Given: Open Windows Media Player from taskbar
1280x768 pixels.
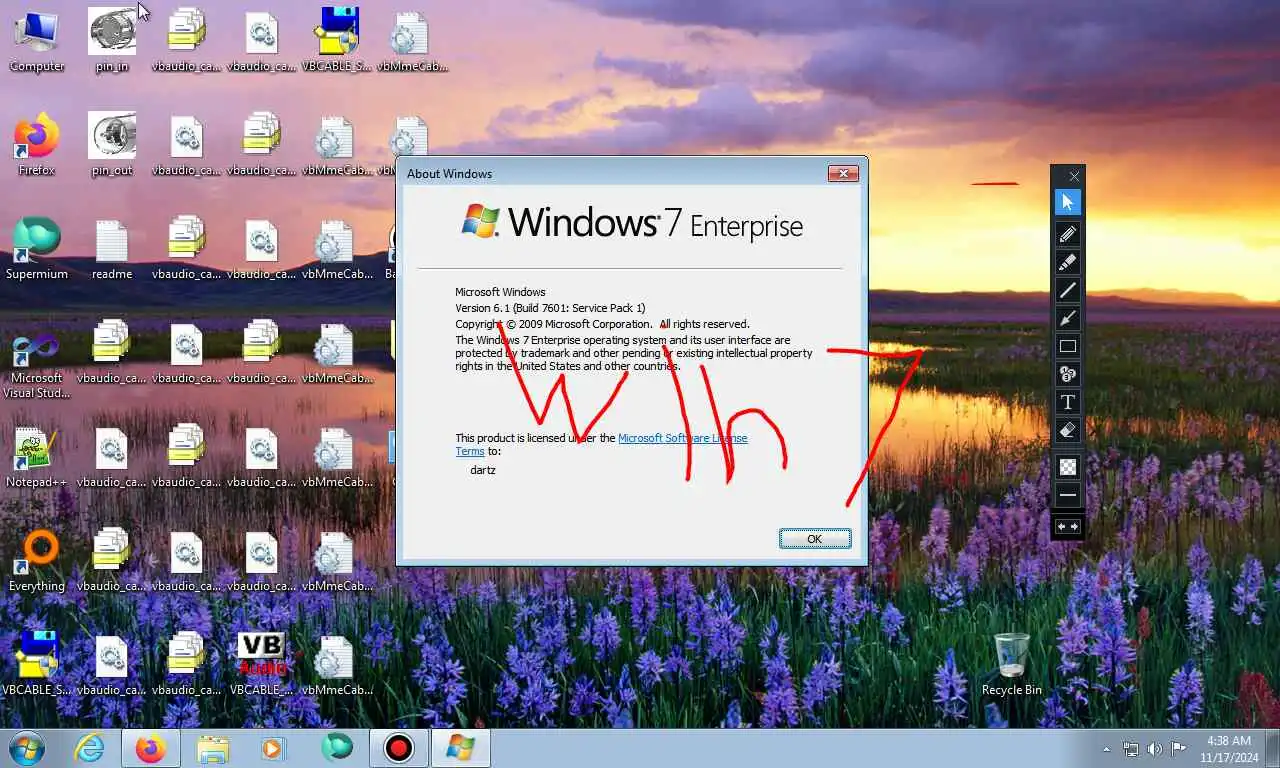Looking at the screenshot, I should pos(273,748).
